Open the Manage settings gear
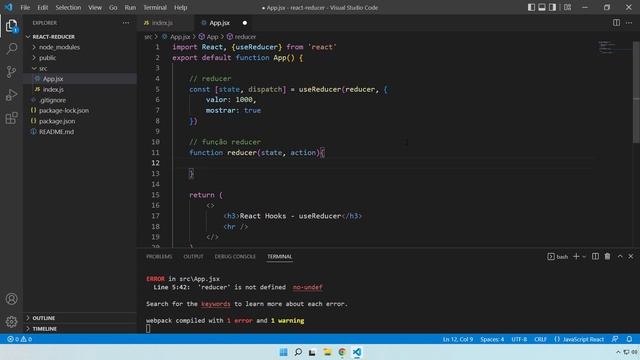This screenshot has width=640, height=360. [11, 322]
